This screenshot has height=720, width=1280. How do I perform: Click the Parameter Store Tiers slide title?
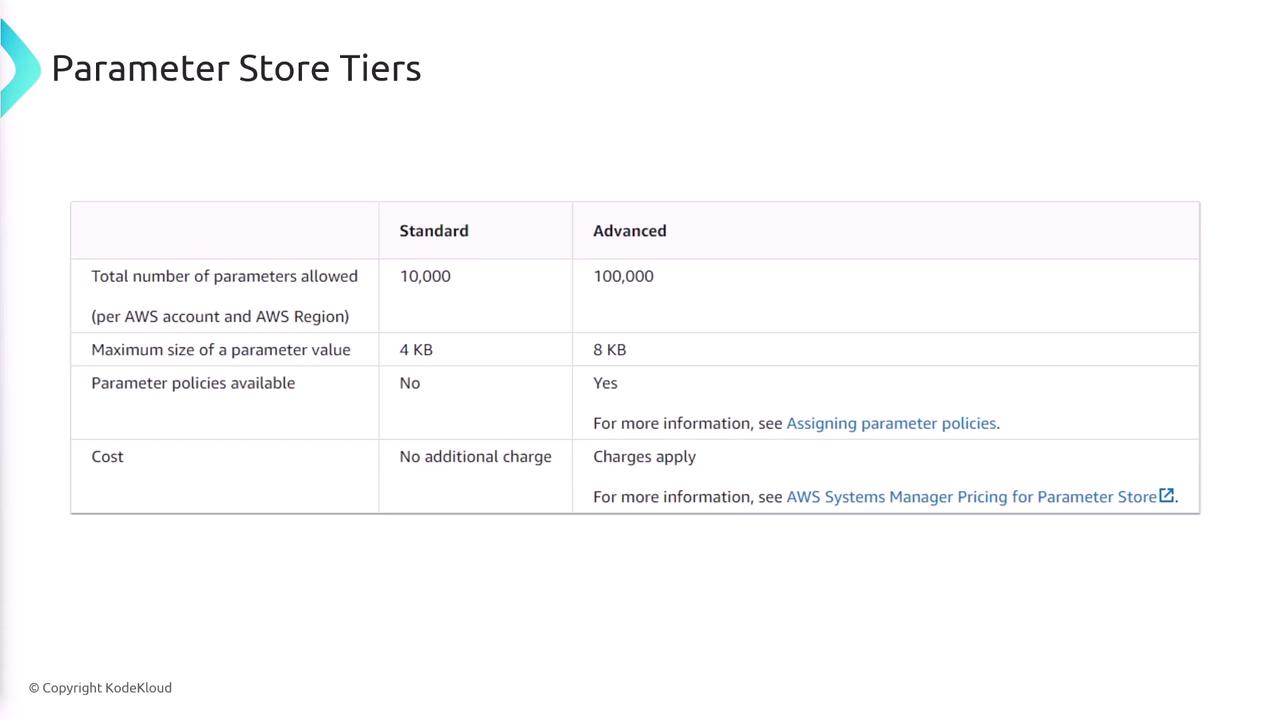point(236,68)
